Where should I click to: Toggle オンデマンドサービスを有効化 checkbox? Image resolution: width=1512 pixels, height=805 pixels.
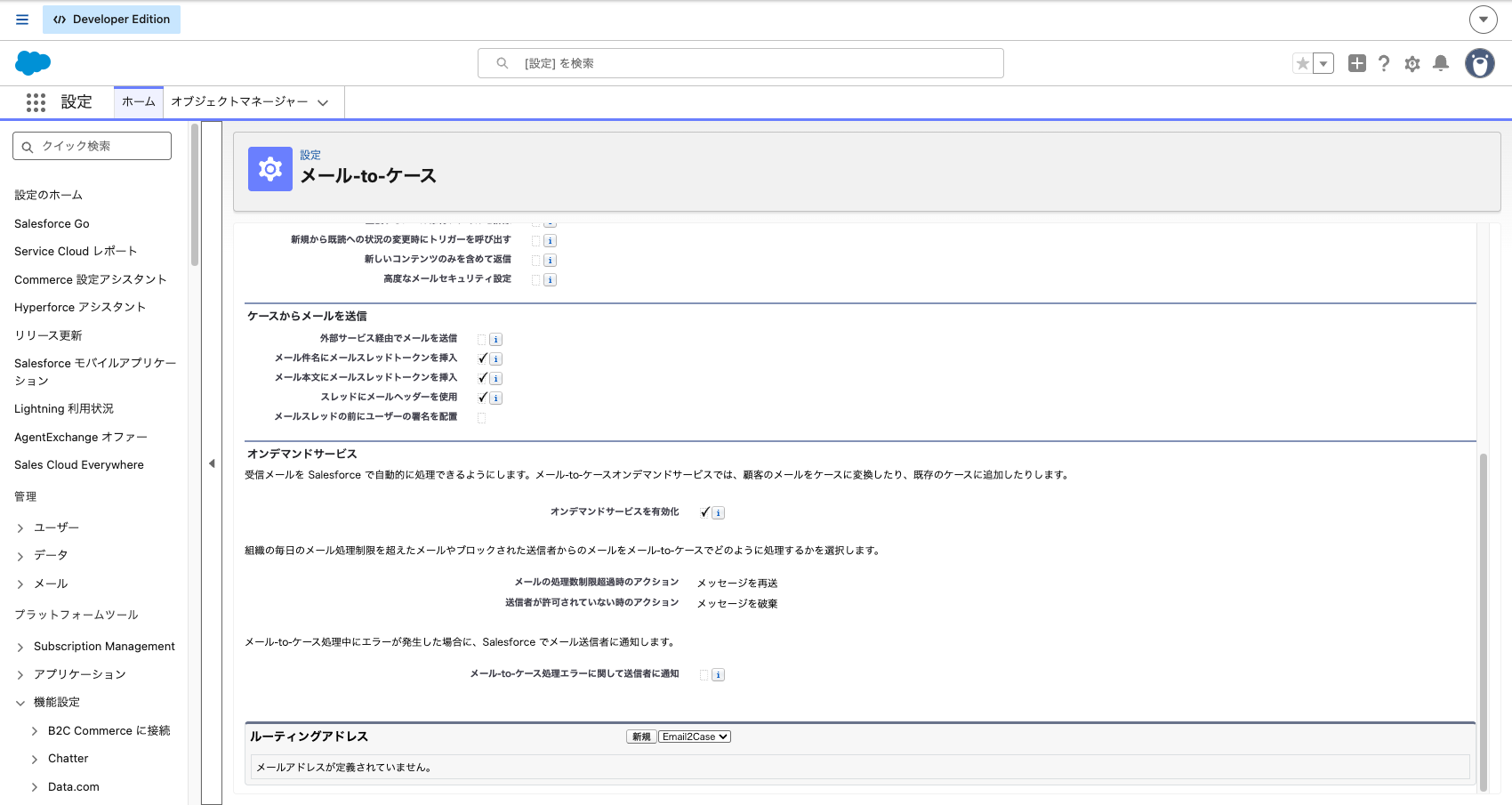pyautogui.click(x=704, y=513)
